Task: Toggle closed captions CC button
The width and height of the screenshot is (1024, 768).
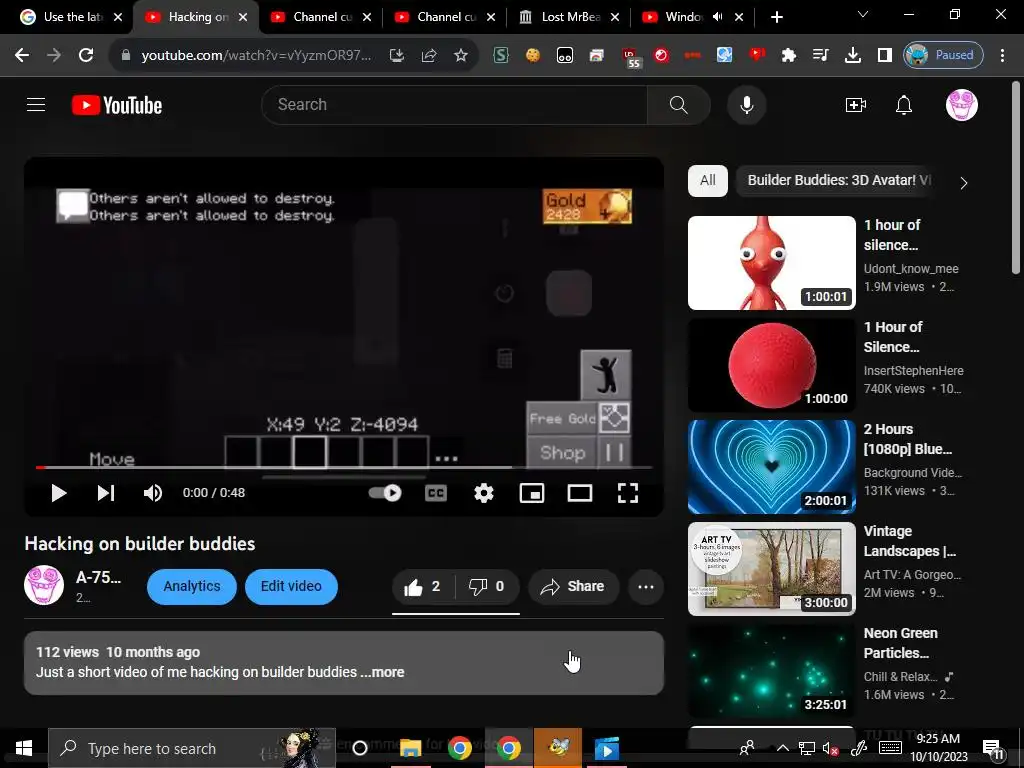Action: [436, 493]
